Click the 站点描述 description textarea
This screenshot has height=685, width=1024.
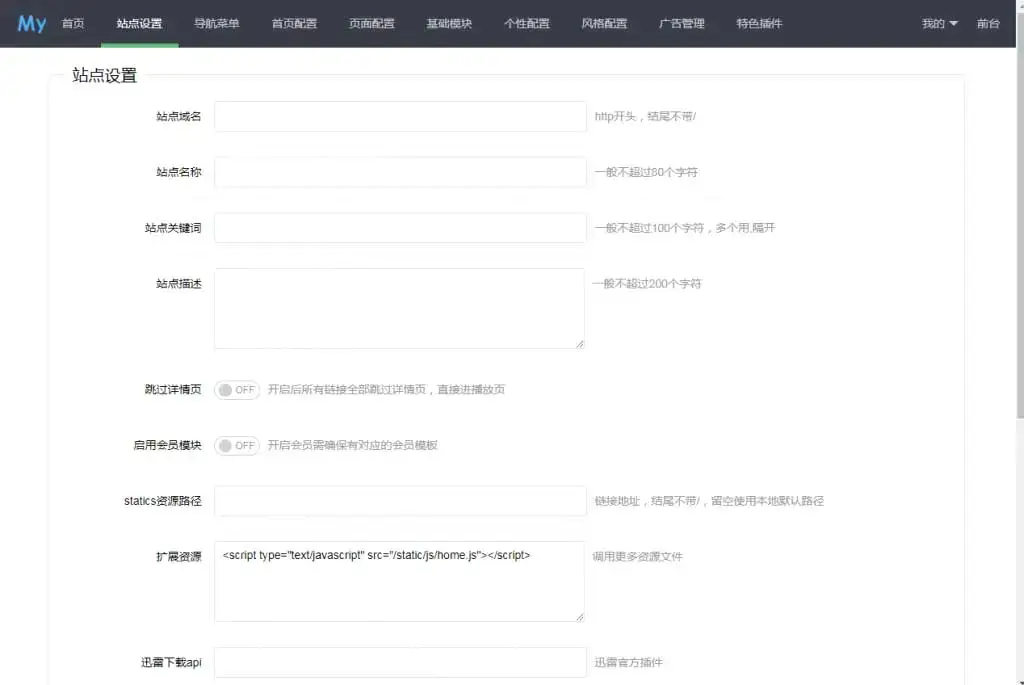[x=399, y=308]
